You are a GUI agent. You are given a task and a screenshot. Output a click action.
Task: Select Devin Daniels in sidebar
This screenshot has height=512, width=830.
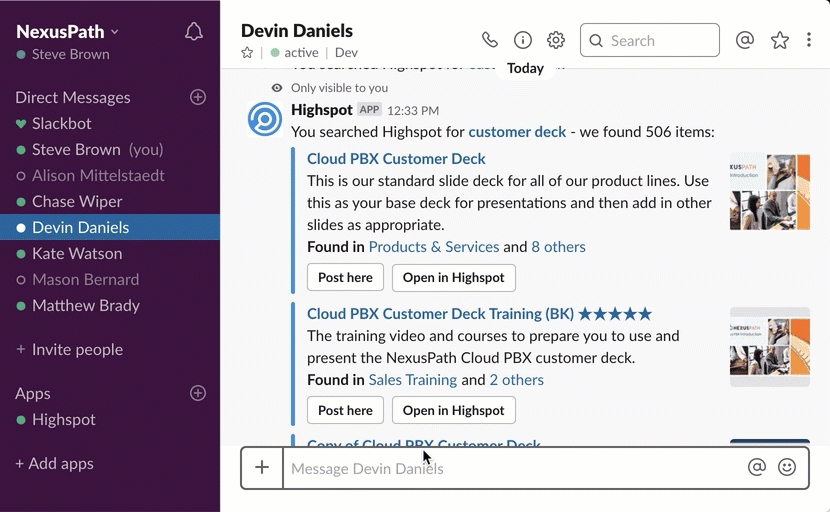click(110, 227)
